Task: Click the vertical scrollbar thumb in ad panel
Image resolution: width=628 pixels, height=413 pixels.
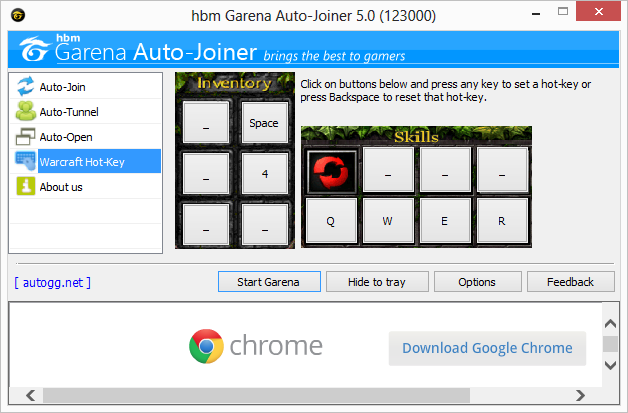Action: [610, 344]
